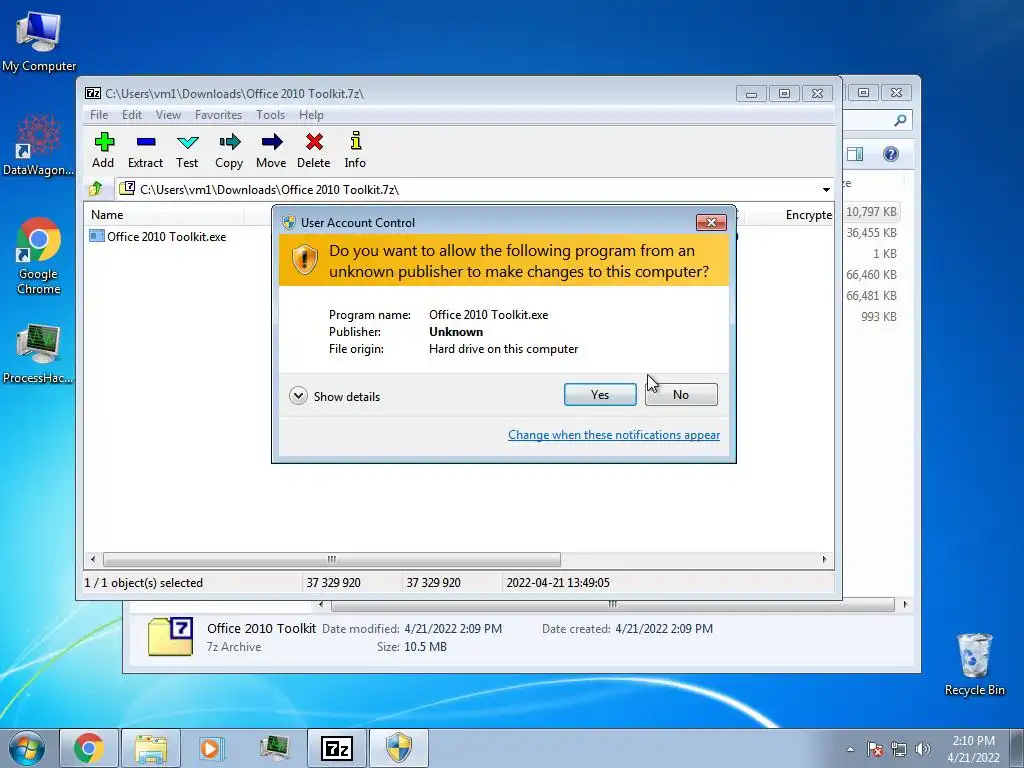1024x768 pixels.
Task: Click the 66,460 KB size entry
Action: (871, 274)
